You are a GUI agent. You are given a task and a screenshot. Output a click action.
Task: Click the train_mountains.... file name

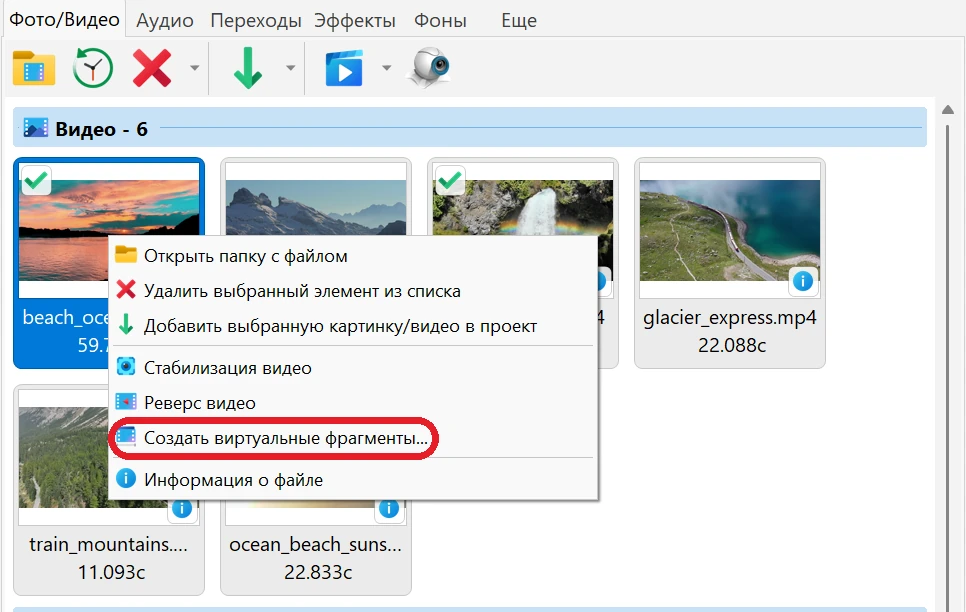tap(108, 544)
